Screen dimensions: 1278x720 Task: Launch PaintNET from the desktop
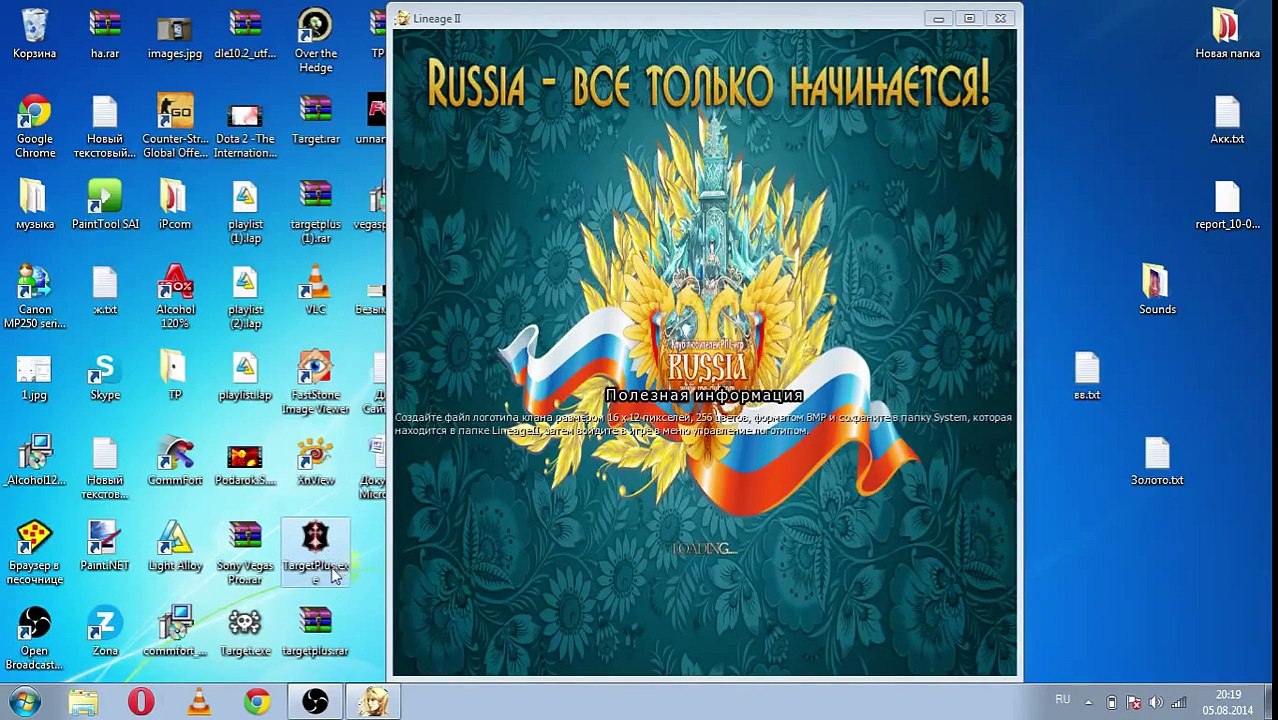point(104,546)
